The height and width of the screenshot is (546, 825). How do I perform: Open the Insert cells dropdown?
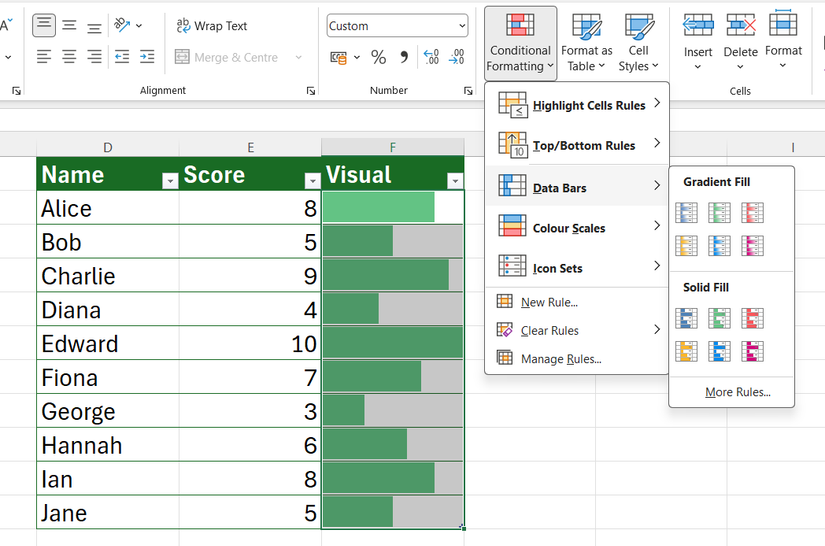point(698,43)
